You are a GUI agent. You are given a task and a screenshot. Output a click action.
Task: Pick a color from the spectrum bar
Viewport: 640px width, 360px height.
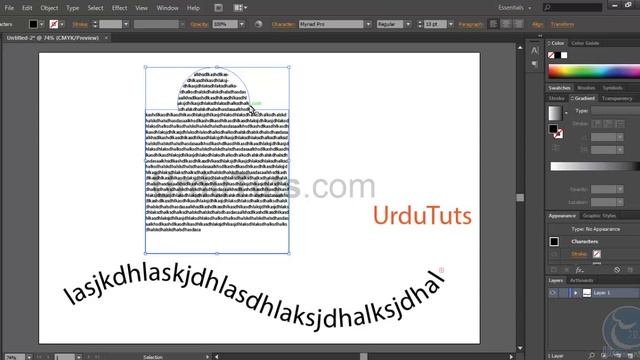(594, 71)
